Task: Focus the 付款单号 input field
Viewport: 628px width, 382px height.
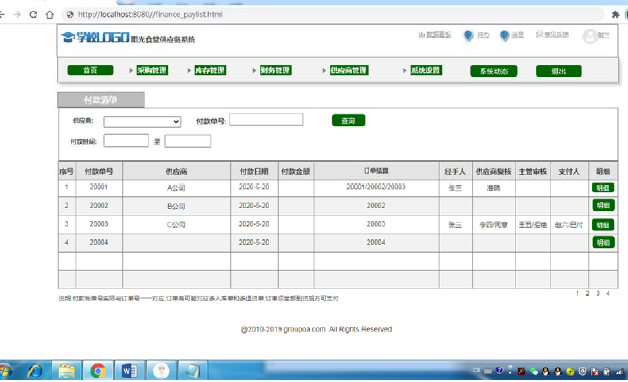Action: click(x=266, y=120)
